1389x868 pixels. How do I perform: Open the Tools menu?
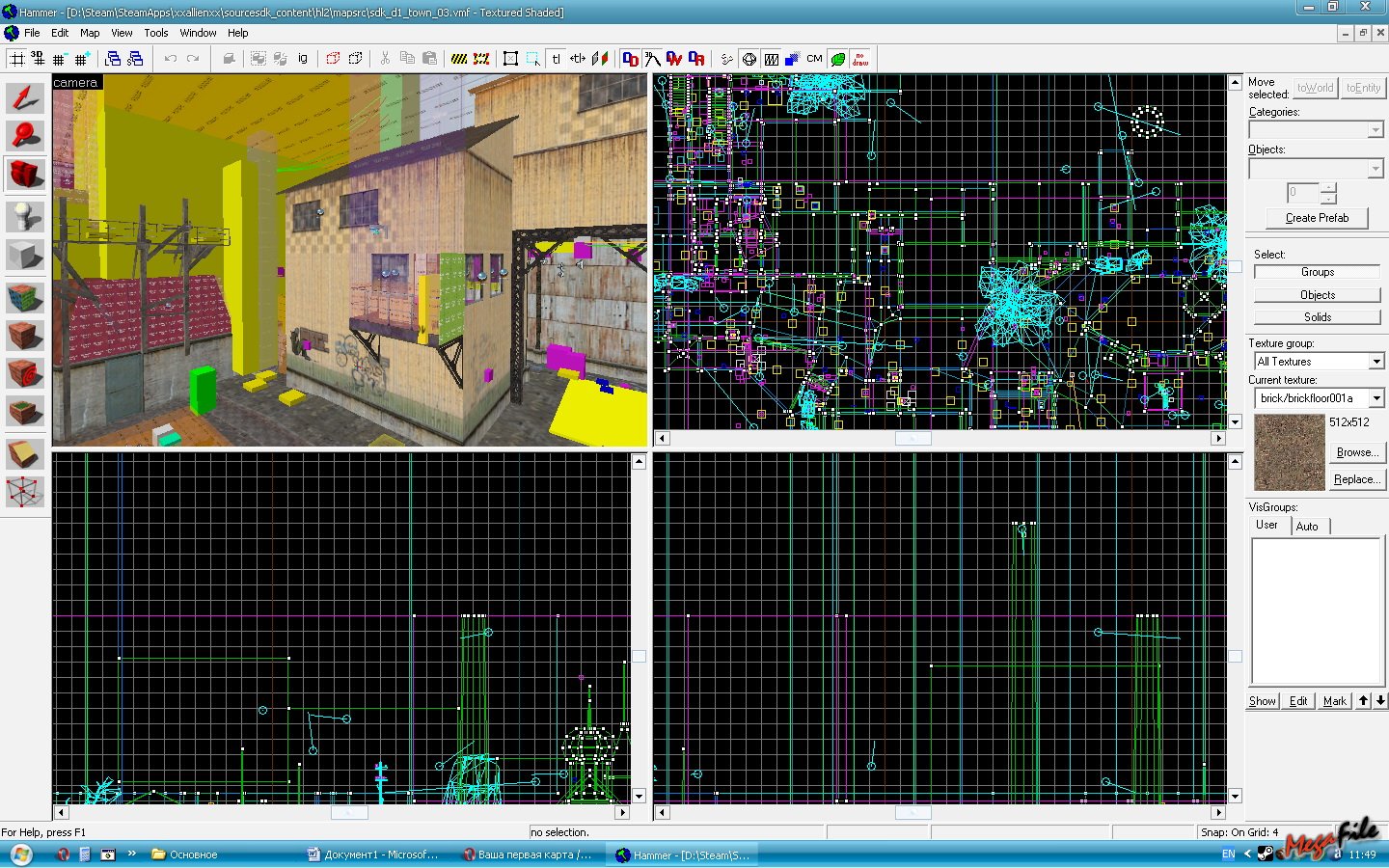click(156, 33)
